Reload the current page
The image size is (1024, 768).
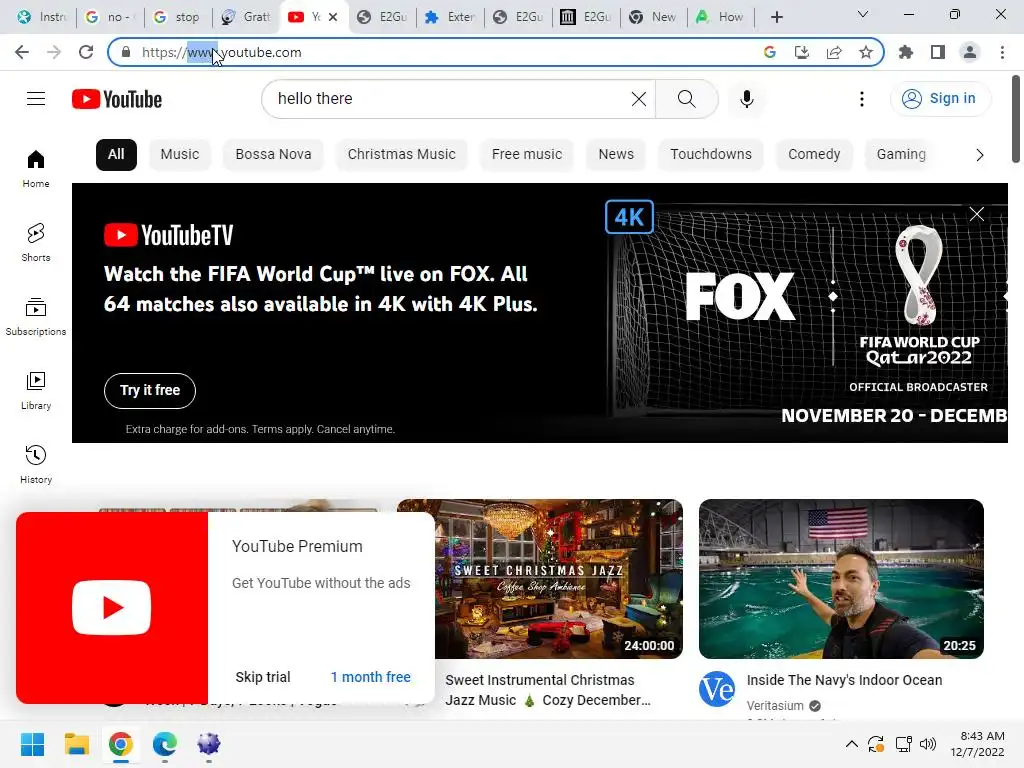(x=86, y=52)
